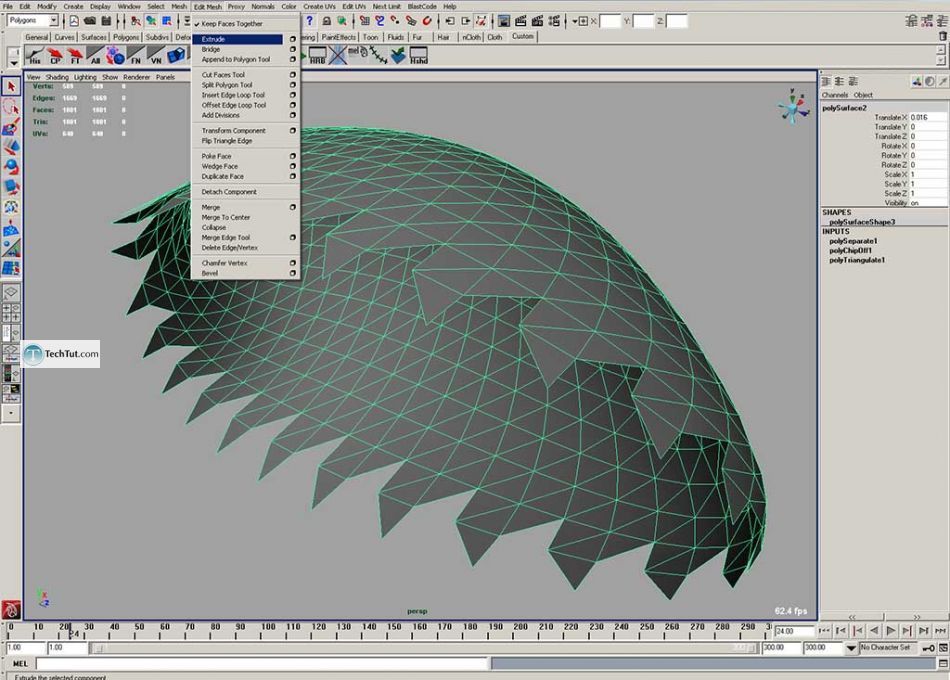Click the current frame field 24.00
This screenshot has width=950, height=680.
[793, 631]
